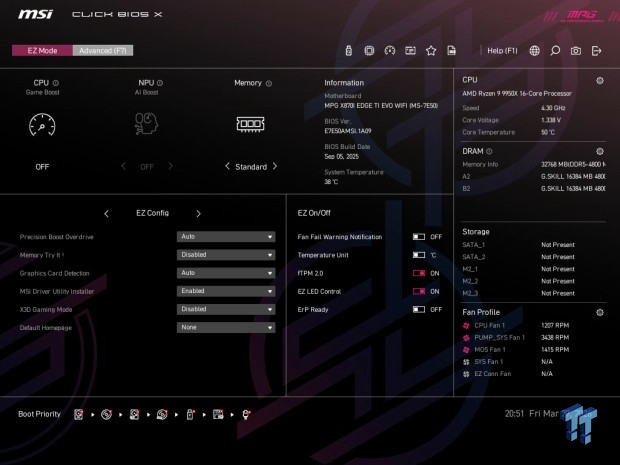Click the NPU AI Boost left arrow
620x465 pixels.
click(x=123, y=166)
